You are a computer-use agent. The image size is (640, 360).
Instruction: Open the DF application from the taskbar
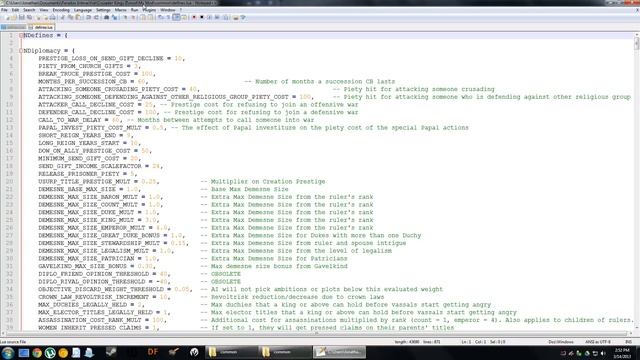pos(153,352)
